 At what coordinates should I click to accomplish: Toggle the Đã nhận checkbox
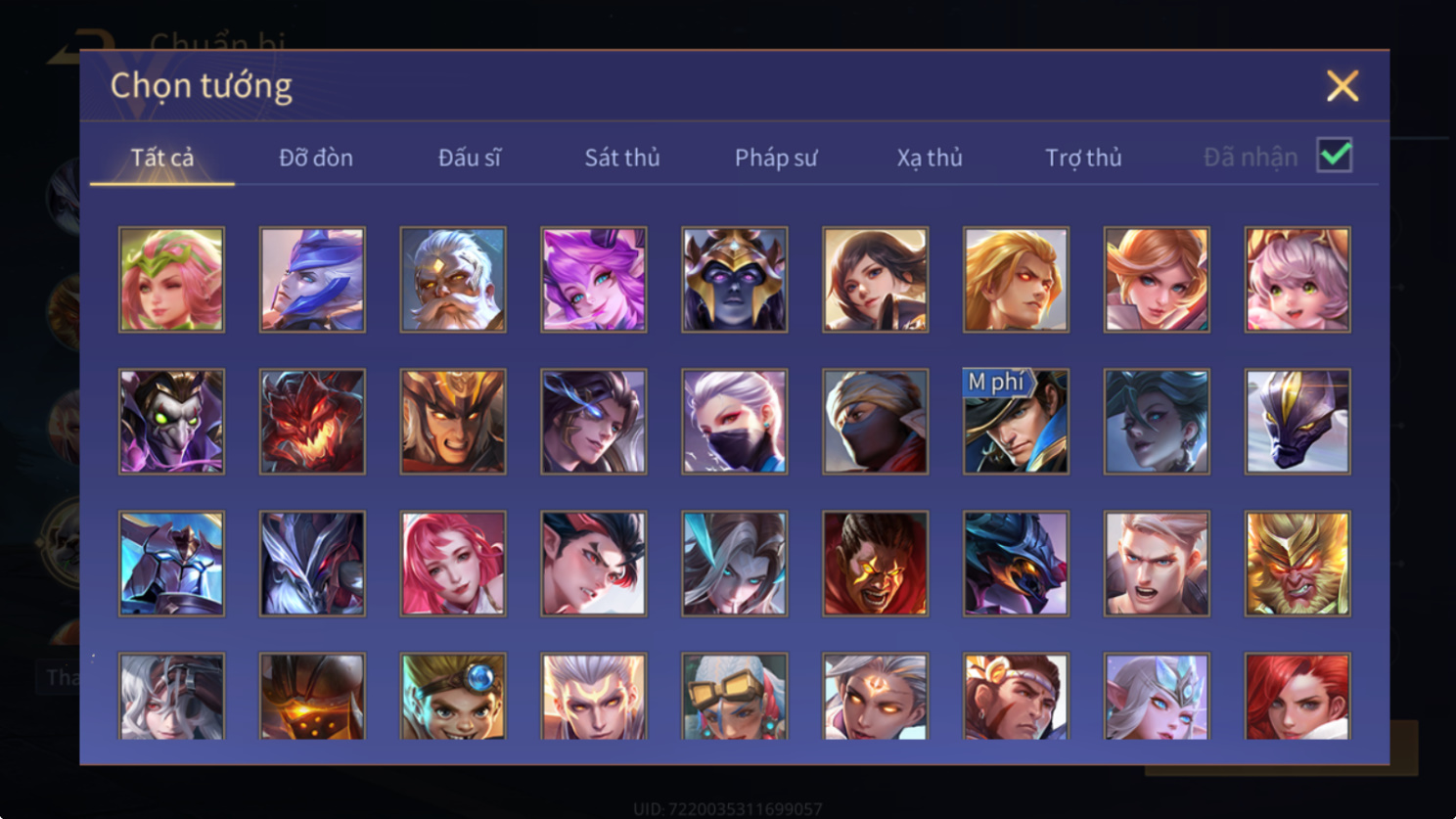1335,156
